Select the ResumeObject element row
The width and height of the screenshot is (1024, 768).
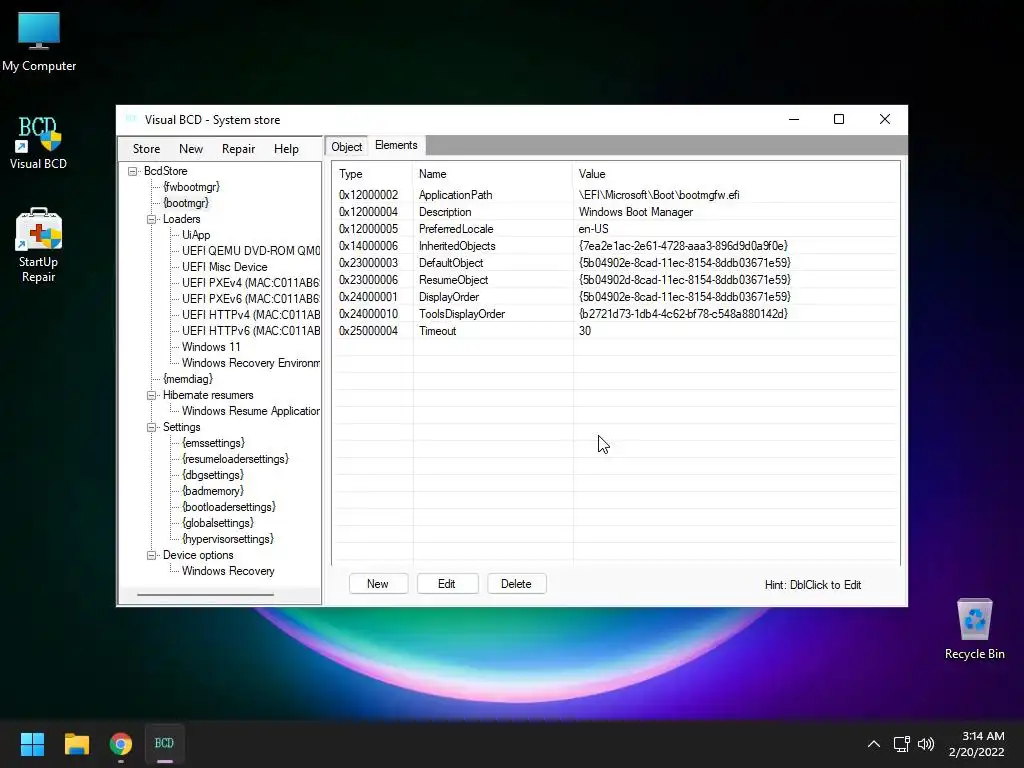[616, 280]
